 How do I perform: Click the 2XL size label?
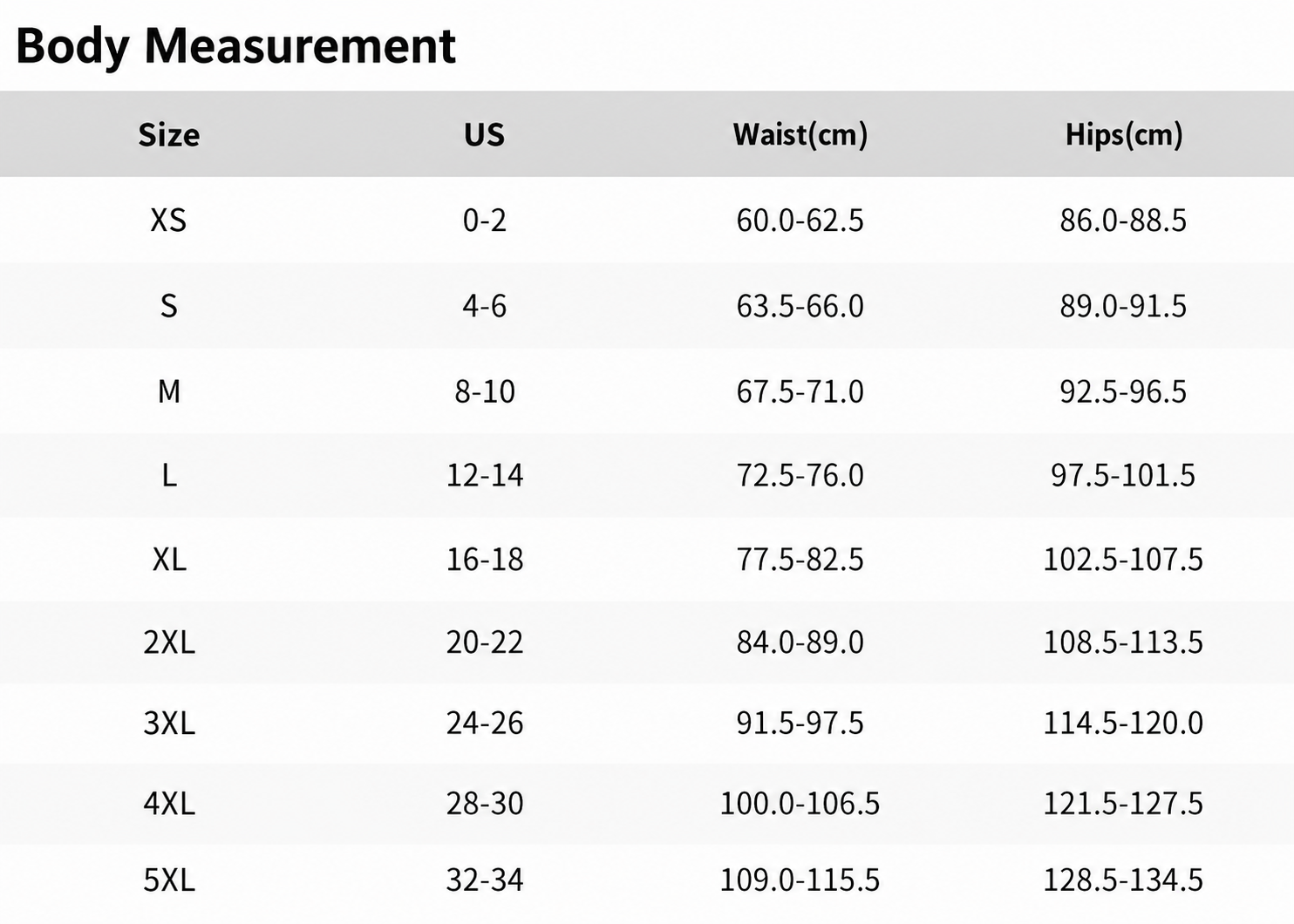coord(169,642)
